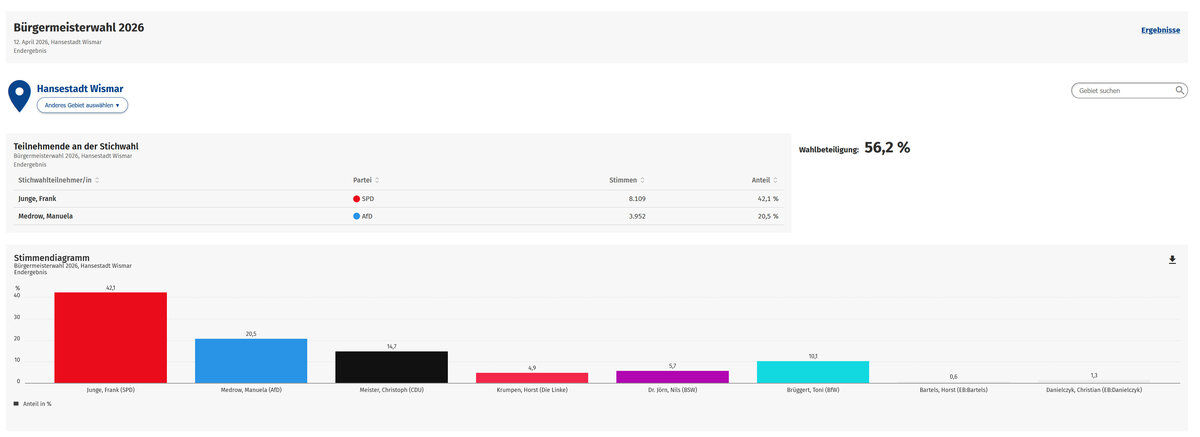The height and width of the screenshot is (437, 1200).
Task: Click the black Meister, Christoph (CDU) bar
Action: [x=391, y=367]
